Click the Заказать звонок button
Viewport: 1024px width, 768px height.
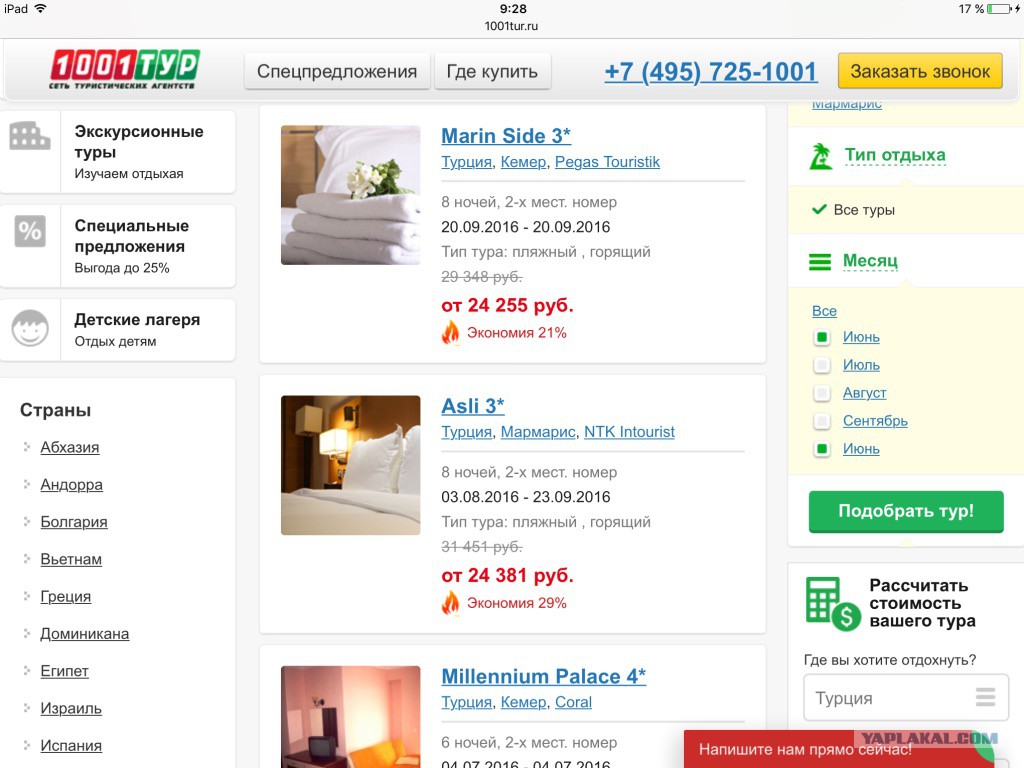(920, 71)
